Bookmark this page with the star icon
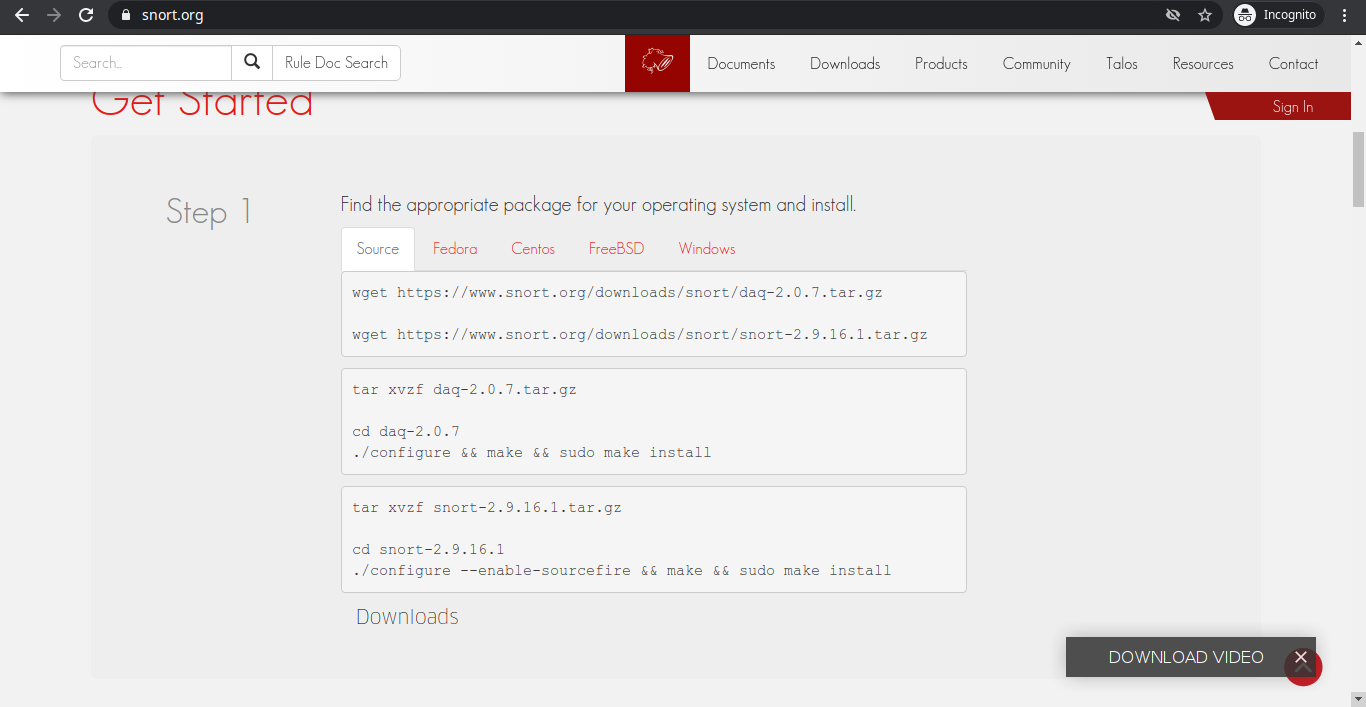1366x707 pixels. coord(1205,15)
